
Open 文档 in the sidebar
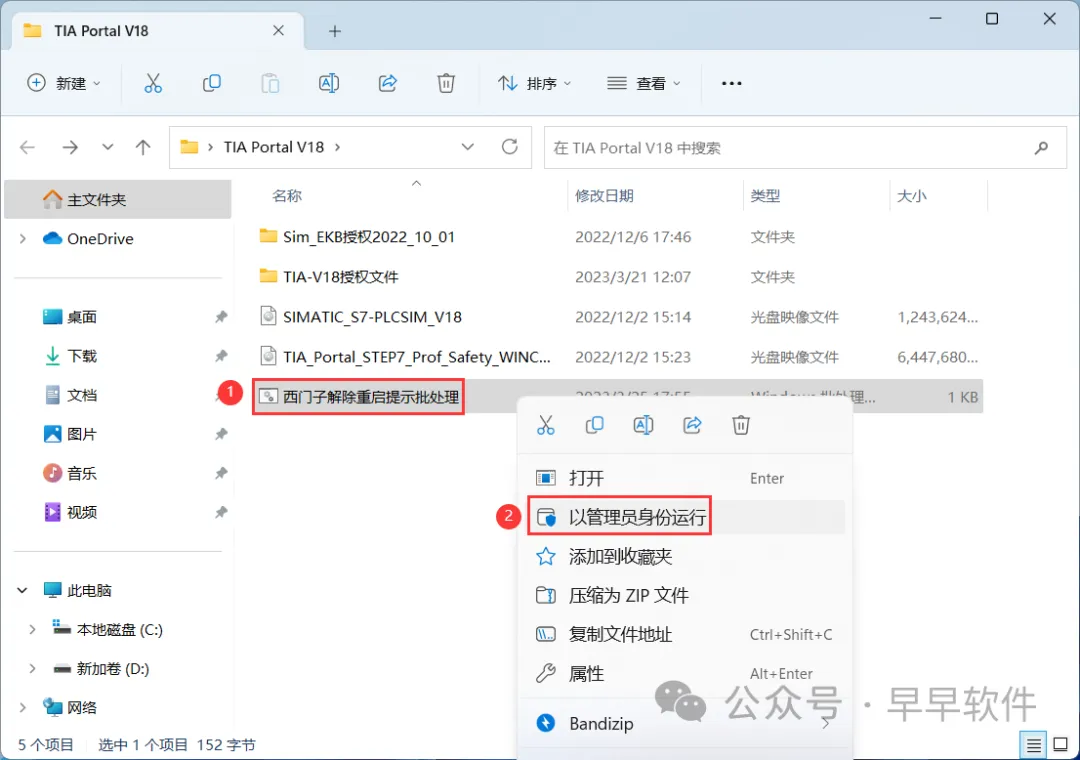pyautogui.click(x=82, y=396)
